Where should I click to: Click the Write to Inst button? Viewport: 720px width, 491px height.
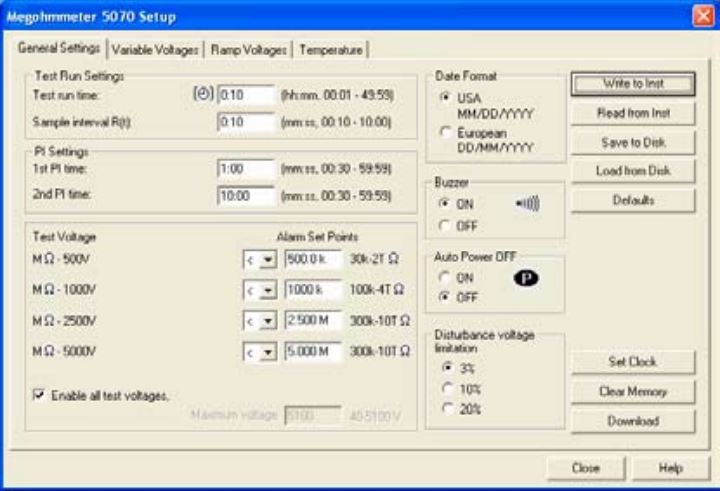pos(633,84)
